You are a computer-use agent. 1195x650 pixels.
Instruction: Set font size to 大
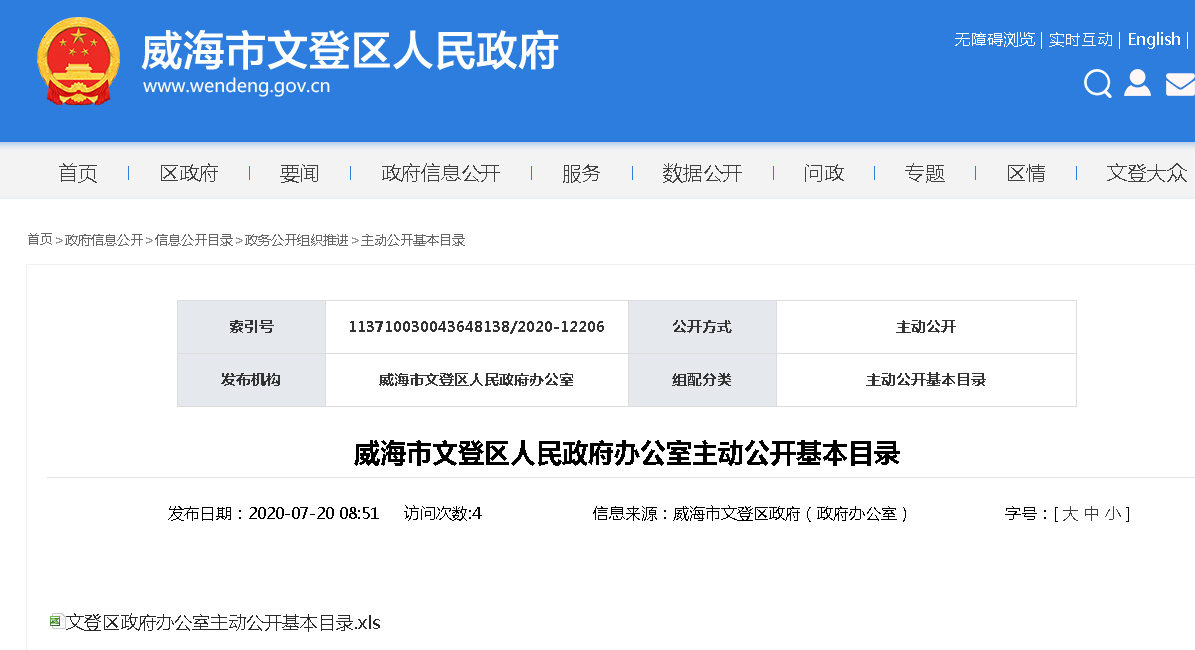1070,514
